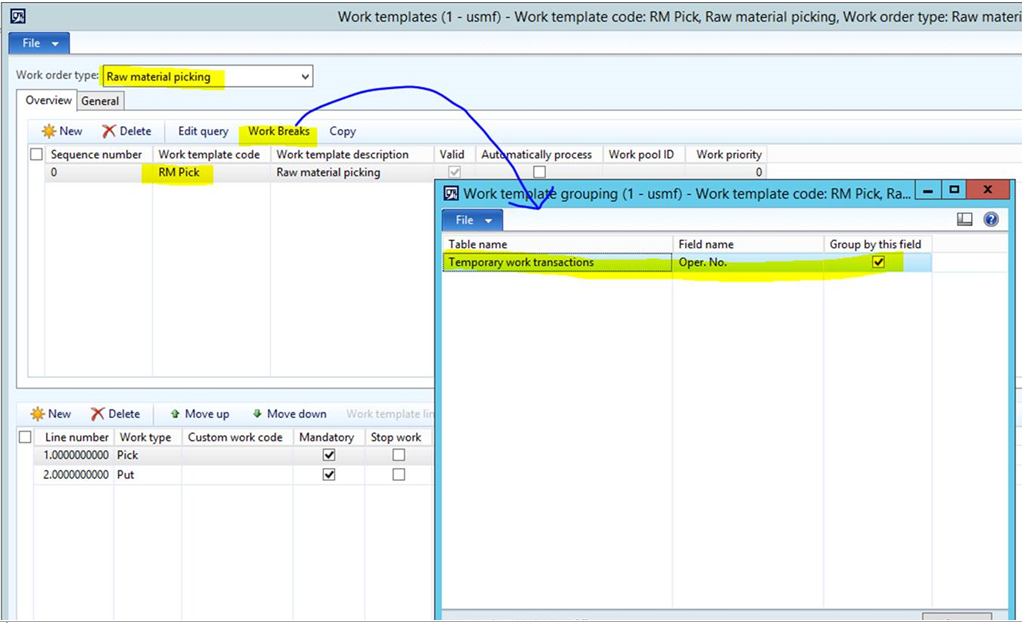The image size is (1022, 623).
Task: Open the Work order type dropdown
Action: click(x=303, y=76)
